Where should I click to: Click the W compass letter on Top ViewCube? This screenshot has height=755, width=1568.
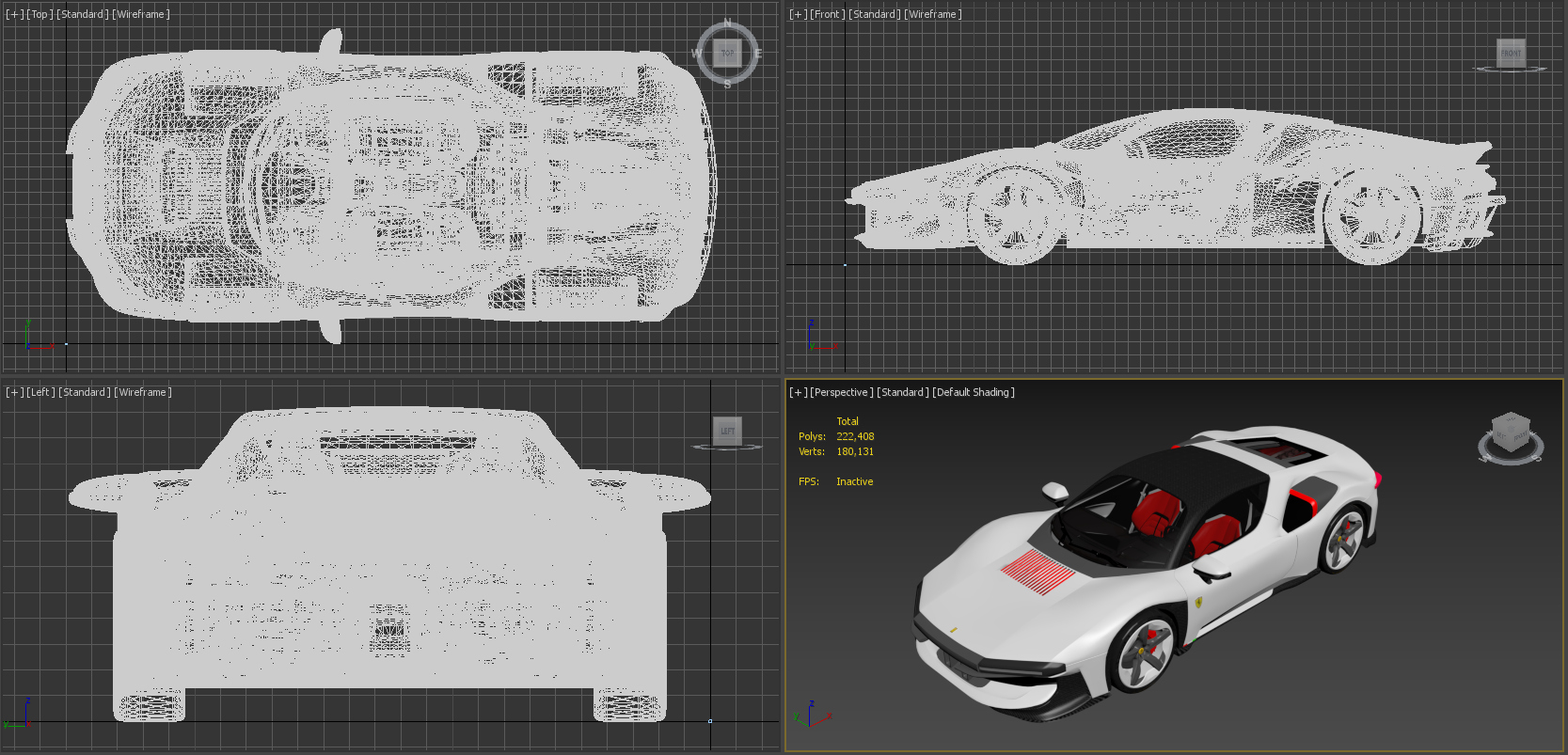click(x=697, y=54)
